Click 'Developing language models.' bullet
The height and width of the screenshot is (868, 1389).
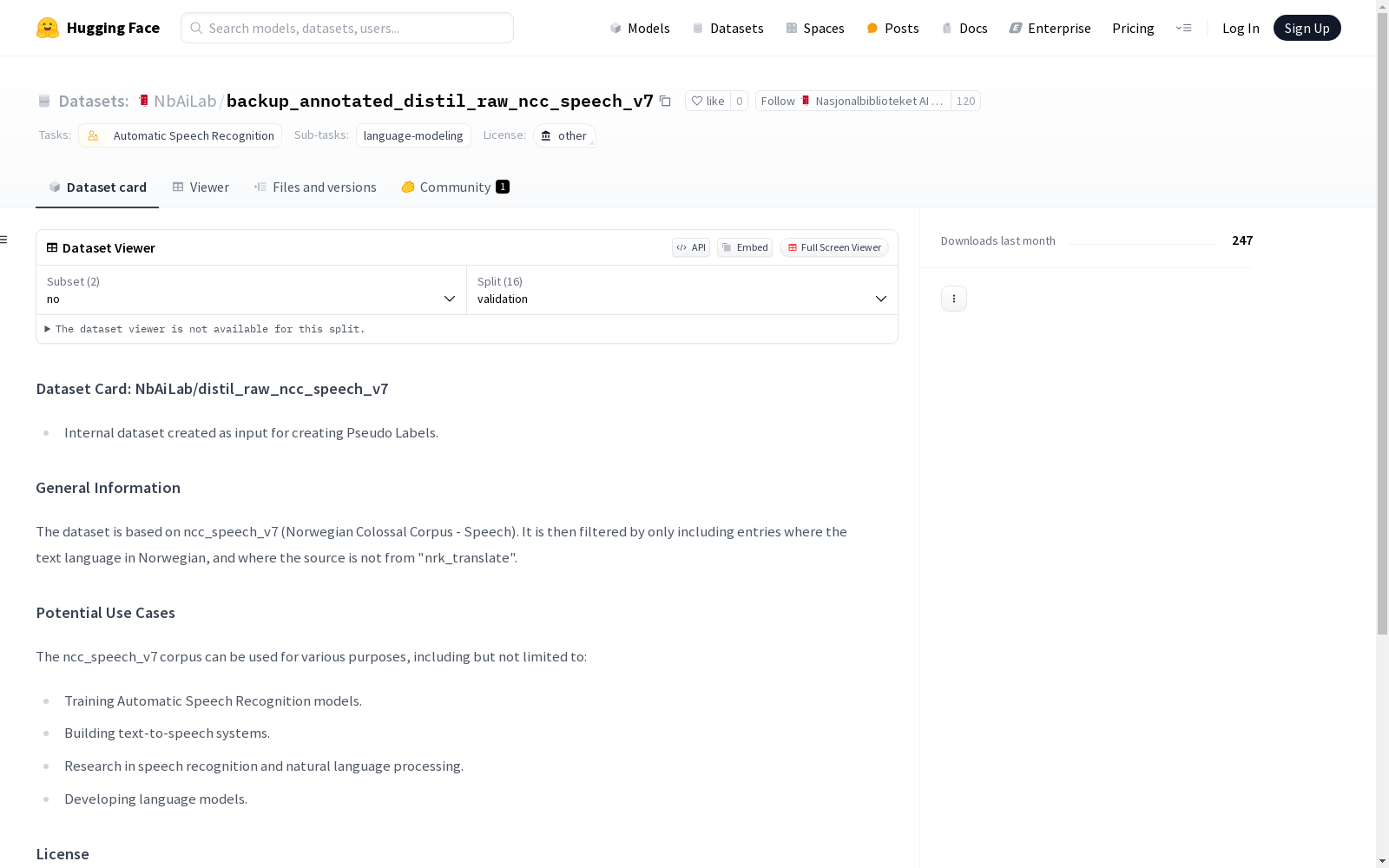(x=156, y=799)
